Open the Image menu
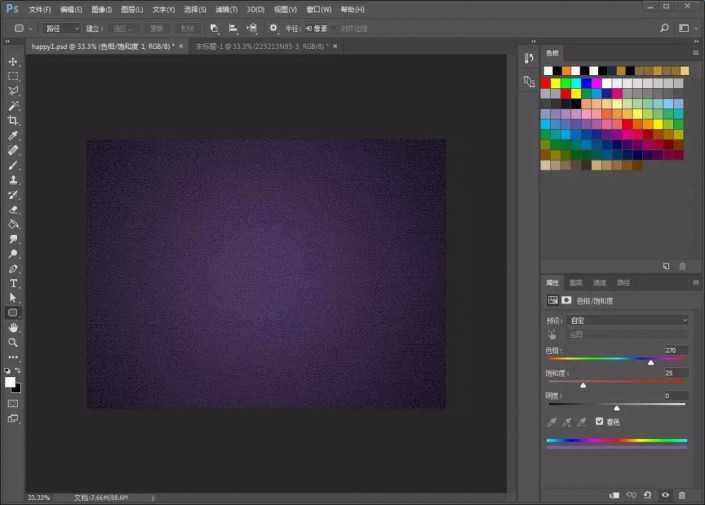The height and width of the screenshot is (505, 705). [x=100, y=9]
